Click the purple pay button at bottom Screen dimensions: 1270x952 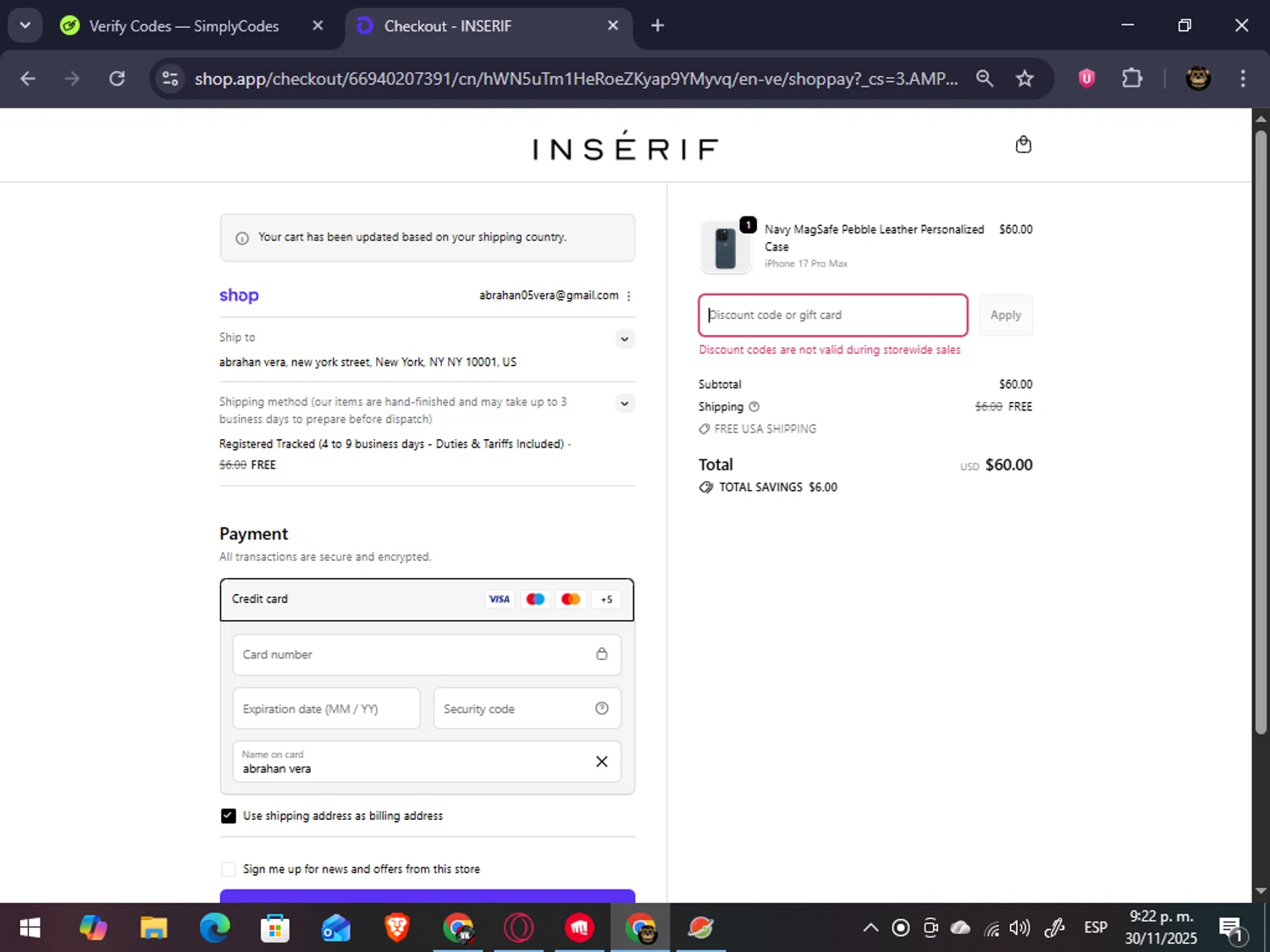point(427,896)
